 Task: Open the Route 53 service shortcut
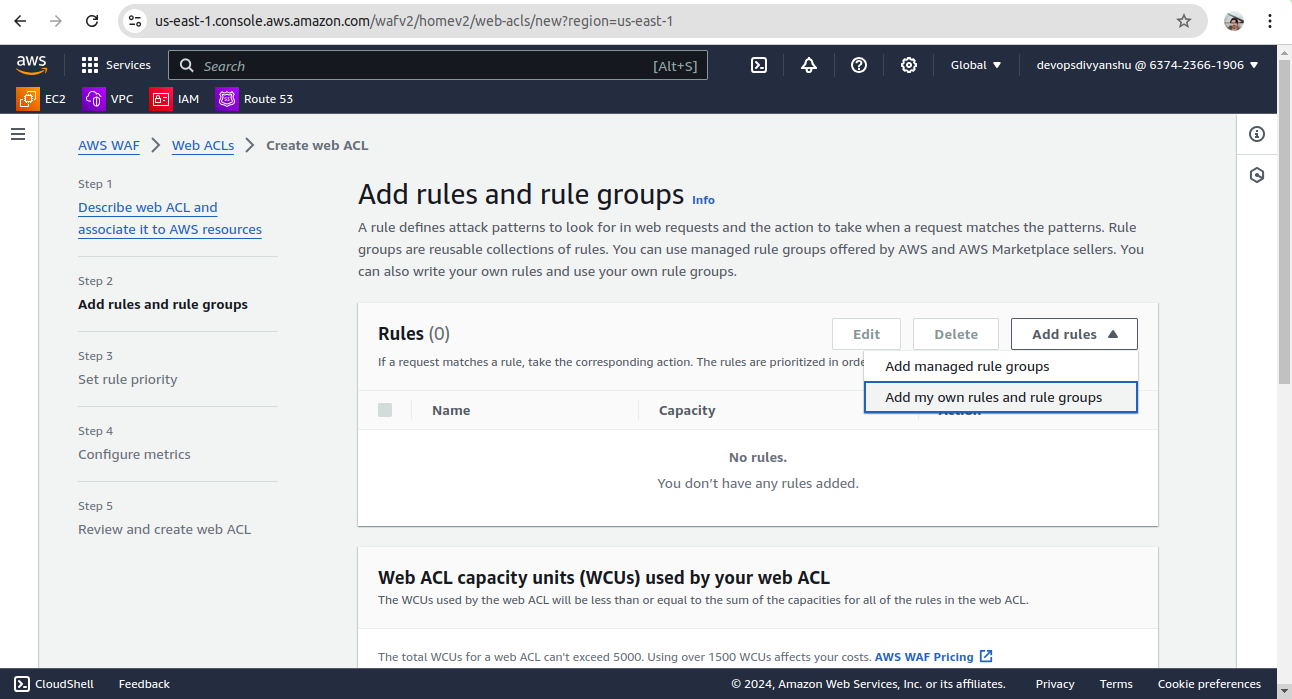click(x=255, y=99)
